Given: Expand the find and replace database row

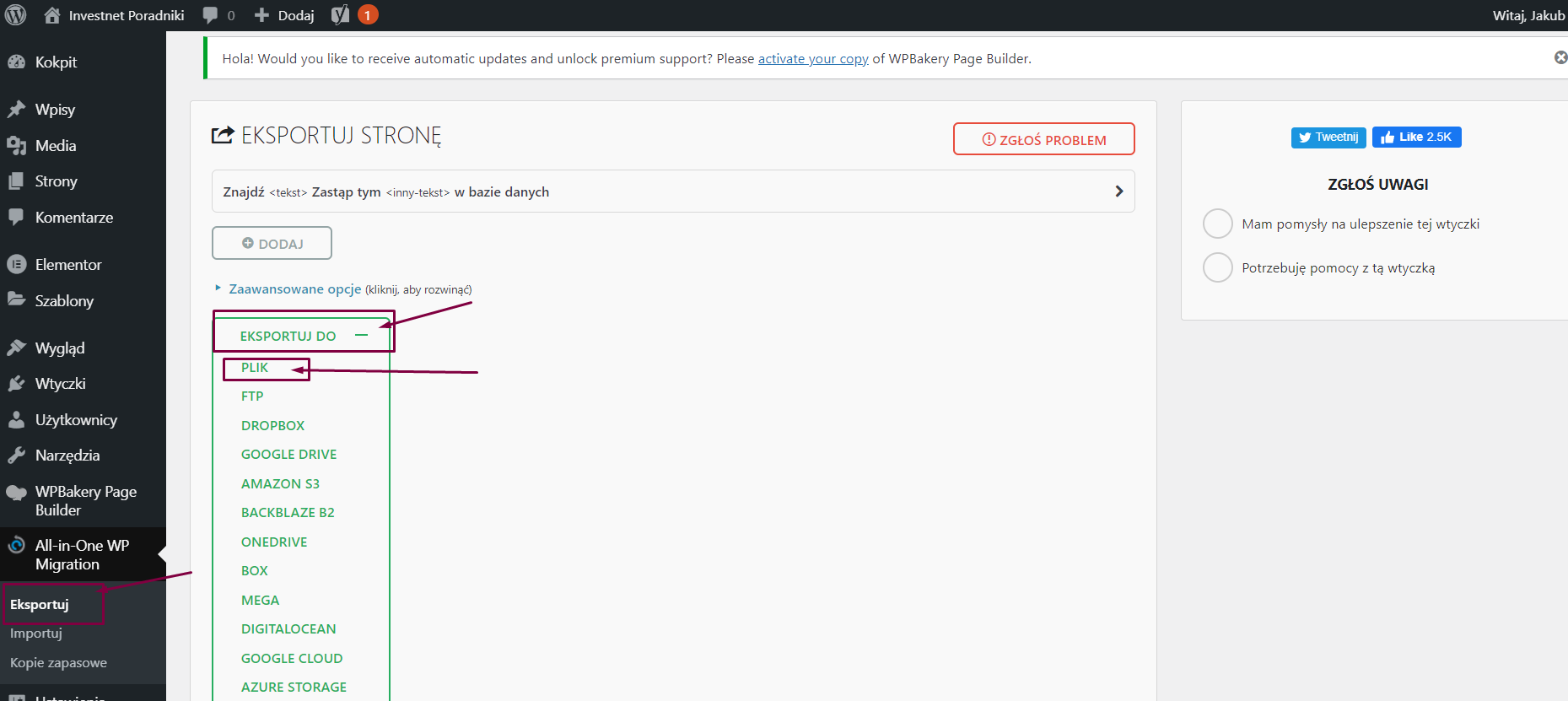Looking at the screenshot, I should [x=1118, y=191].
